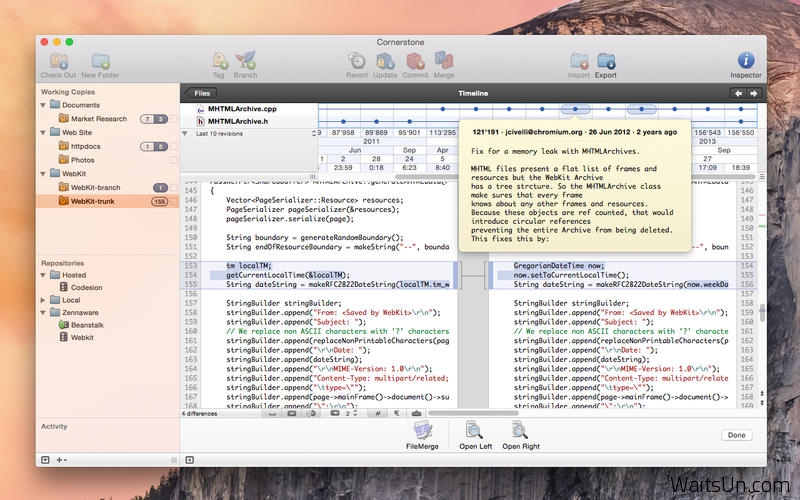Click the add/remove source button in sidebar footer
The image size is (800, 500).
(x=61, y=460)
